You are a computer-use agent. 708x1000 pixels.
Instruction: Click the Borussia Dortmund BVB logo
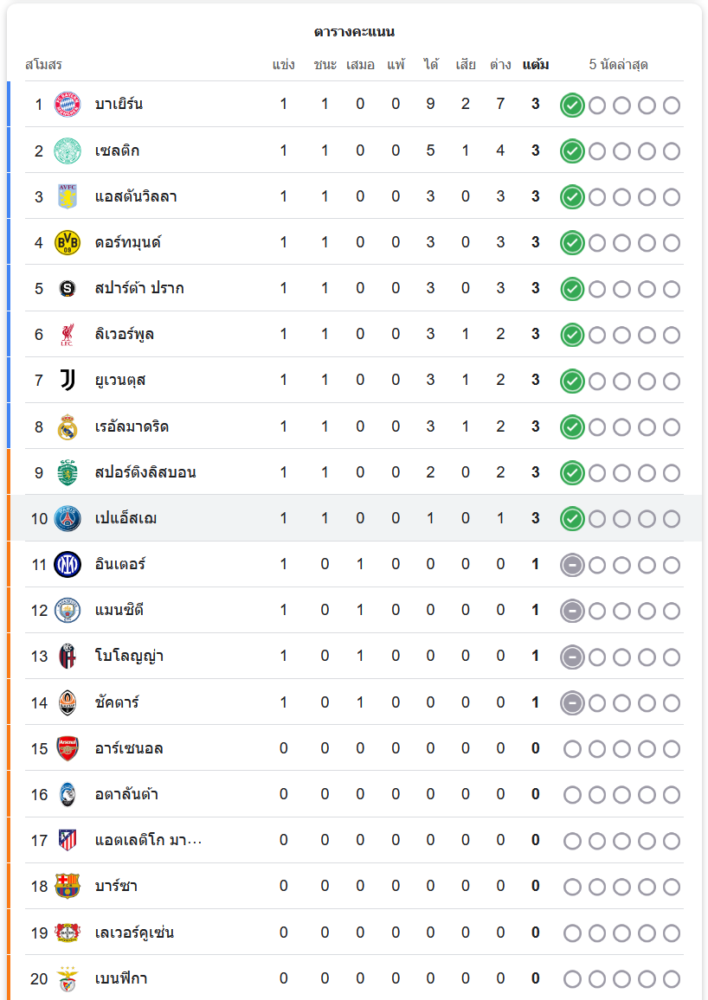click(x=67, y=242)
